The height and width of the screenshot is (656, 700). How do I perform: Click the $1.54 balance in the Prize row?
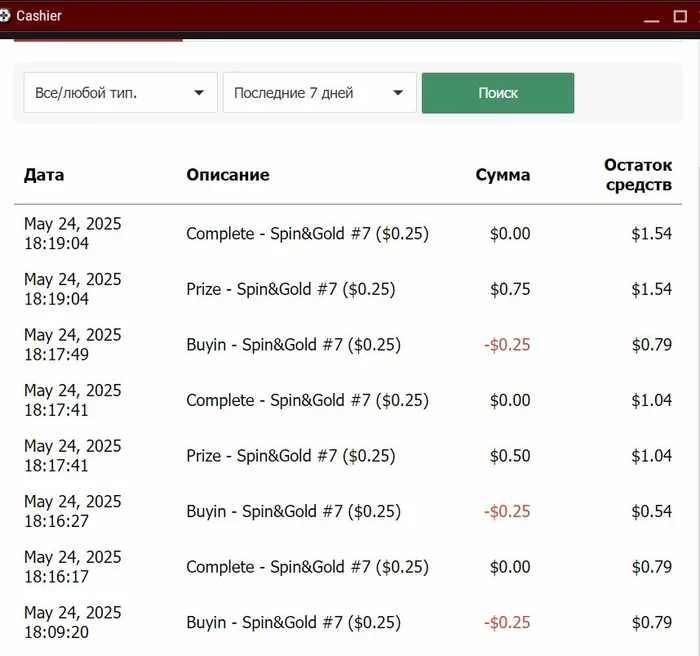[x=651, y=290]
